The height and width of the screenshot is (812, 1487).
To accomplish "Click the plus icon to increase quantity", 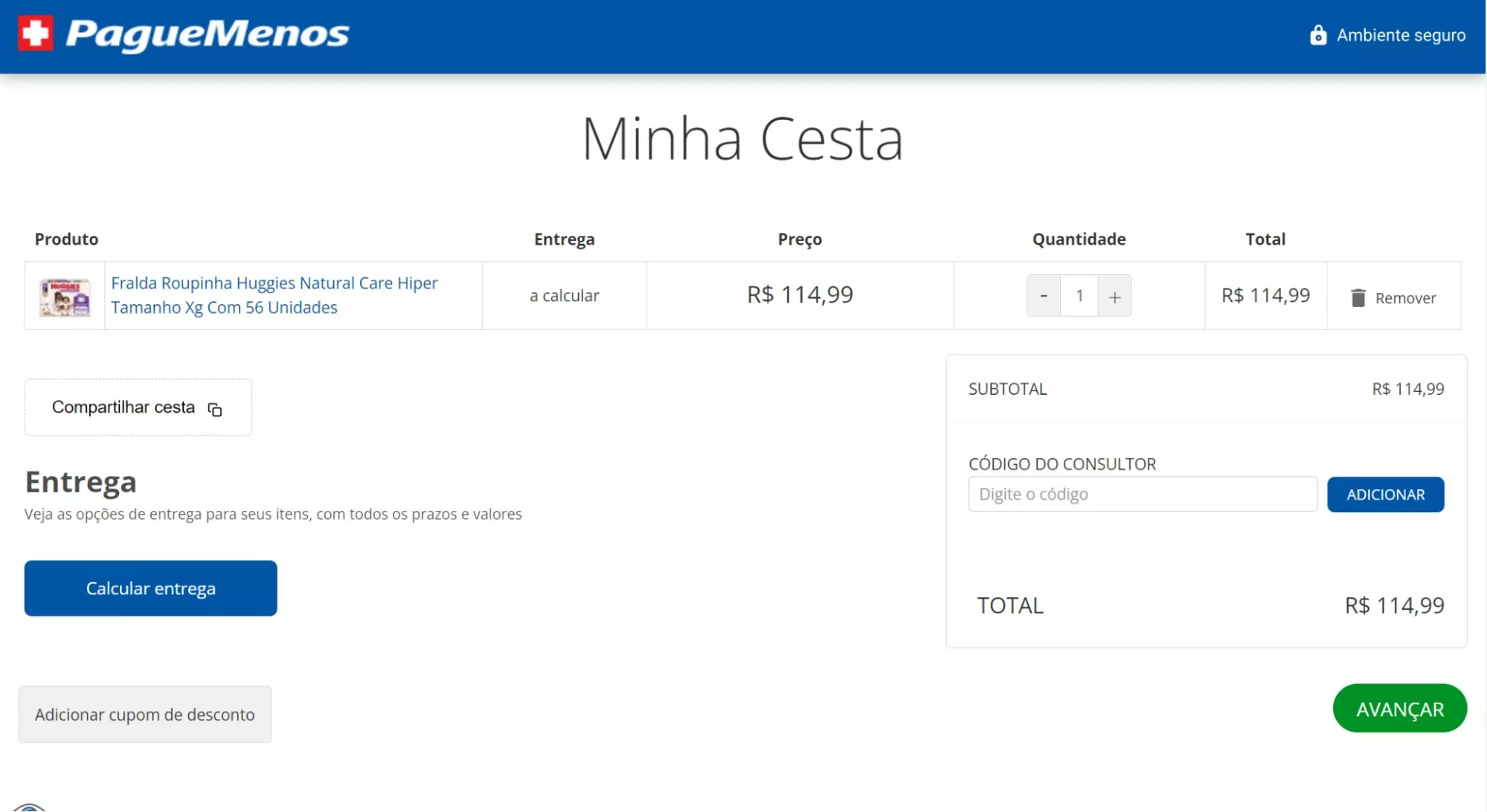I will coord(1114,295).
